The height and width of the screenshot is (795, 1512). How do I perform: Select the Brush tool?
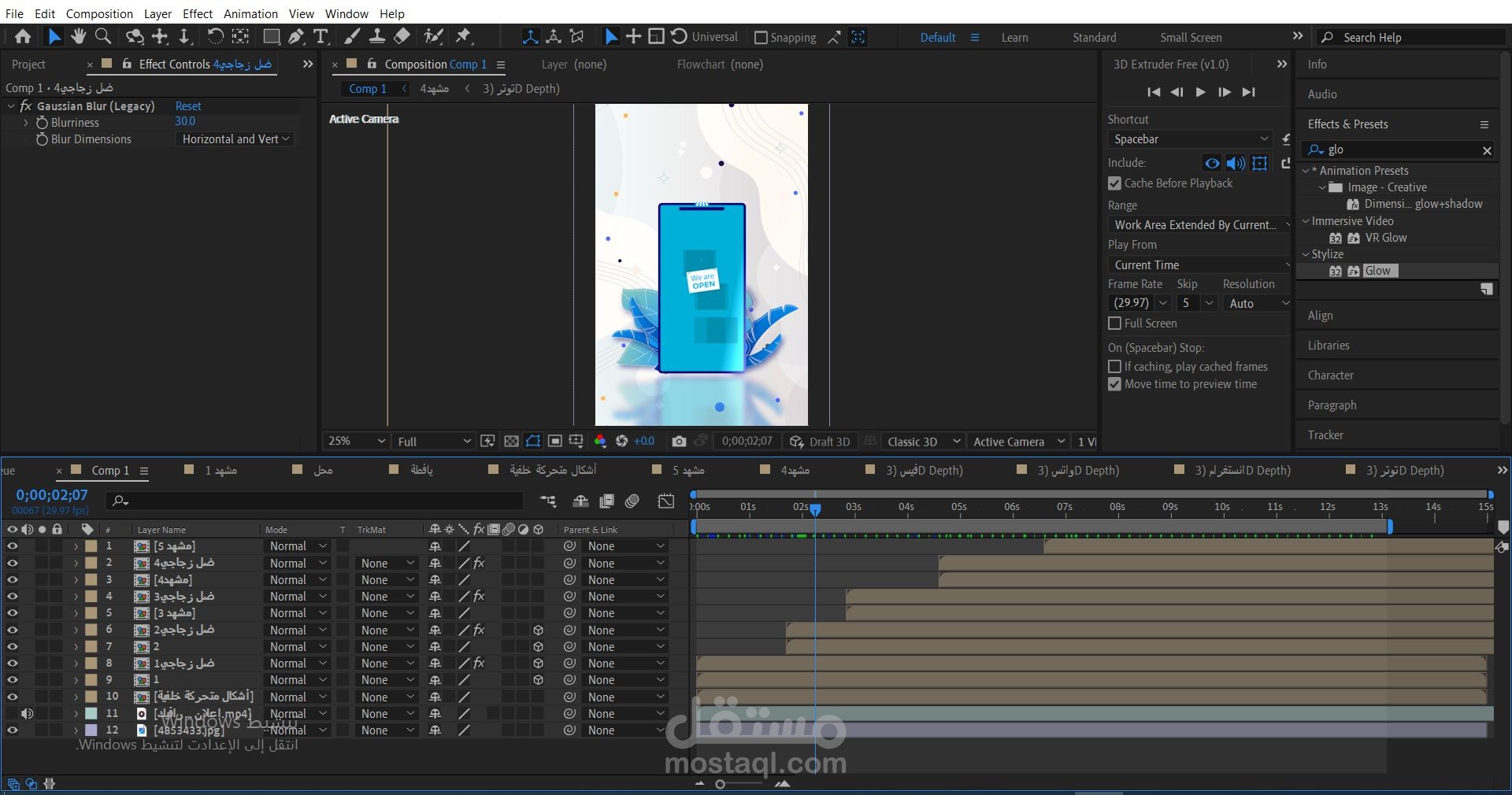point(352,36)
